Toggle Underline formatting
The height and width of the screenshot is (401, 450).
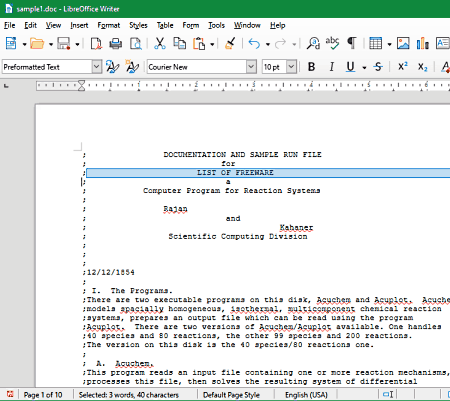point(350,67)
